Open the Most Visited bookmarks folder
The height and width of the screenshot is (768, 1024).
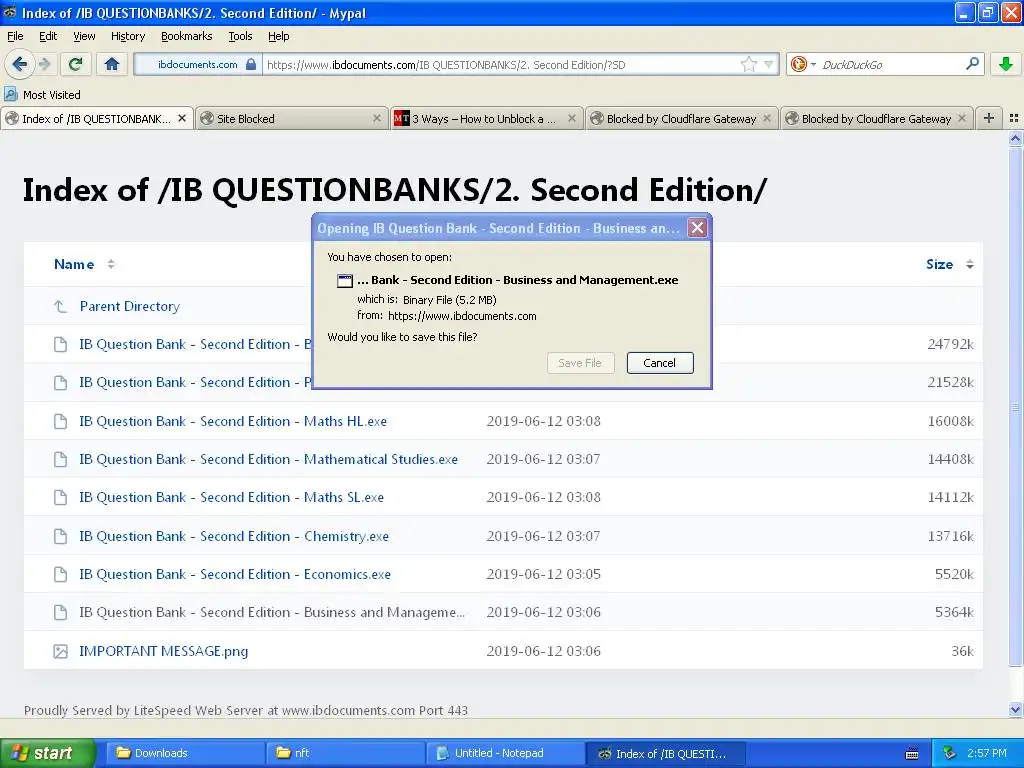(x=43, y=95)
